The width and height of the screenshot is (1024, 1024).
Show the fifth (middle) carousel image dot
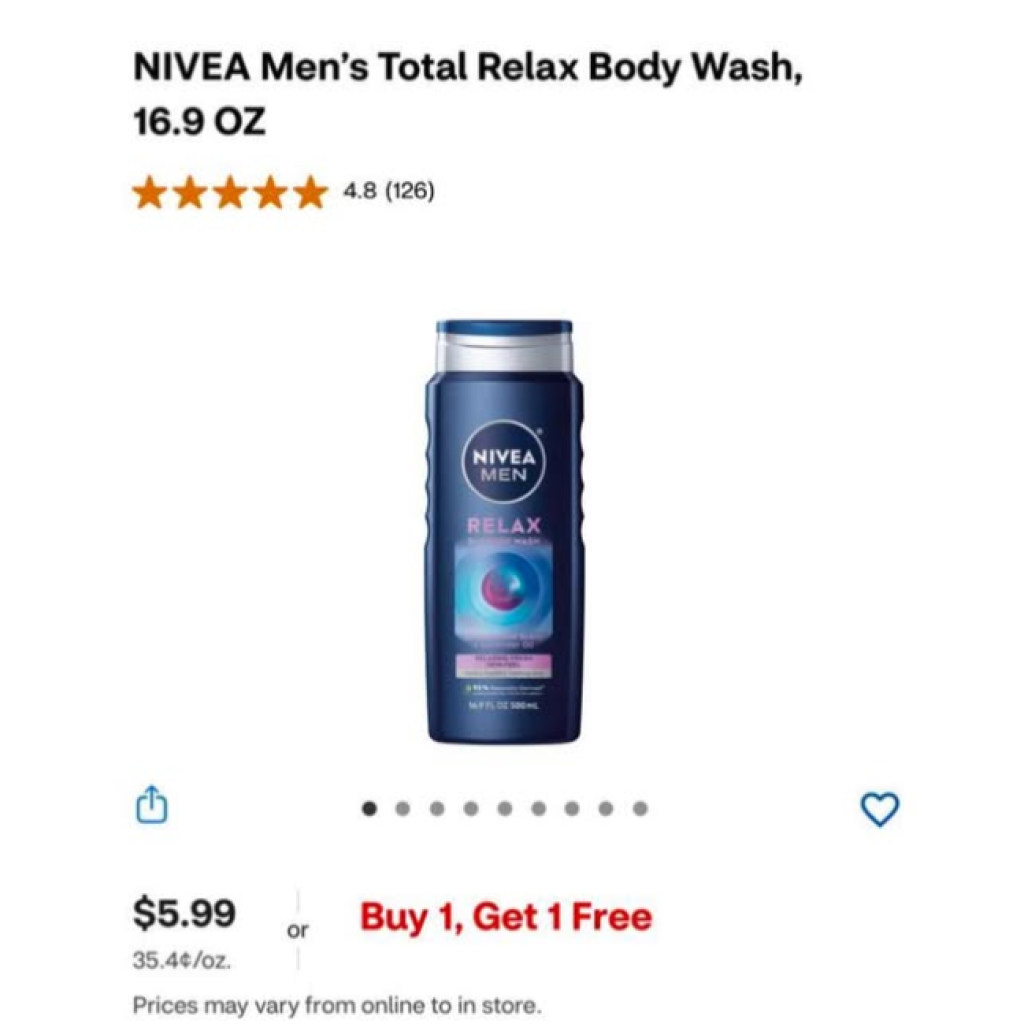click(x=505, y=809)
